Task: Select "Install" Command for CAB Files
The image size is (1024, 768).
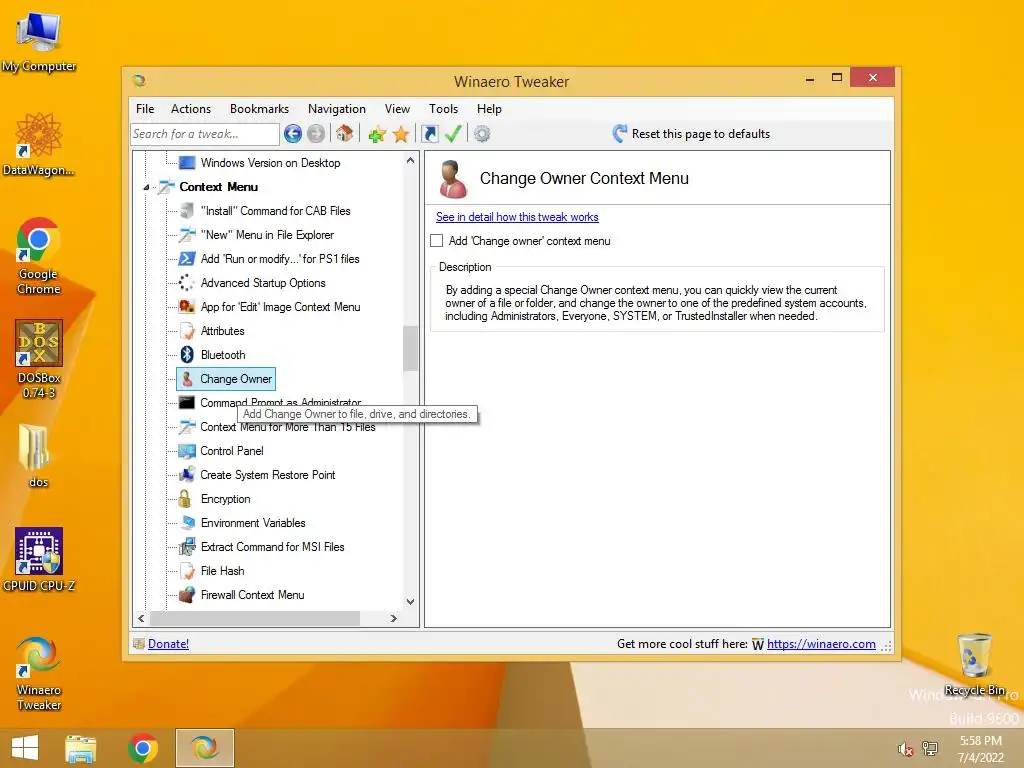Action: [276, 211]
